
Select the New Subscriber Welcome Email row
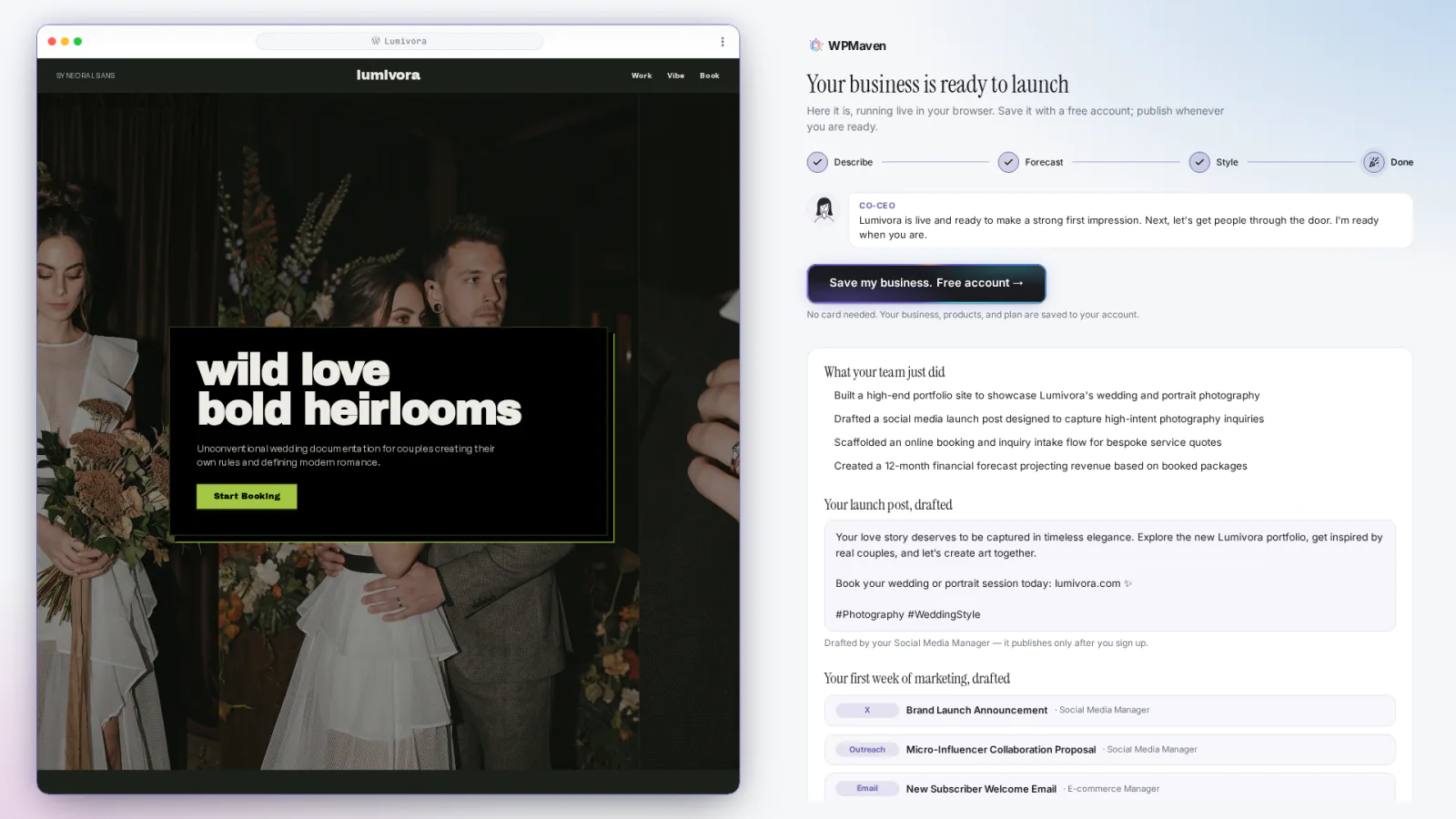pyautogui.click(x=1109, y=788)
